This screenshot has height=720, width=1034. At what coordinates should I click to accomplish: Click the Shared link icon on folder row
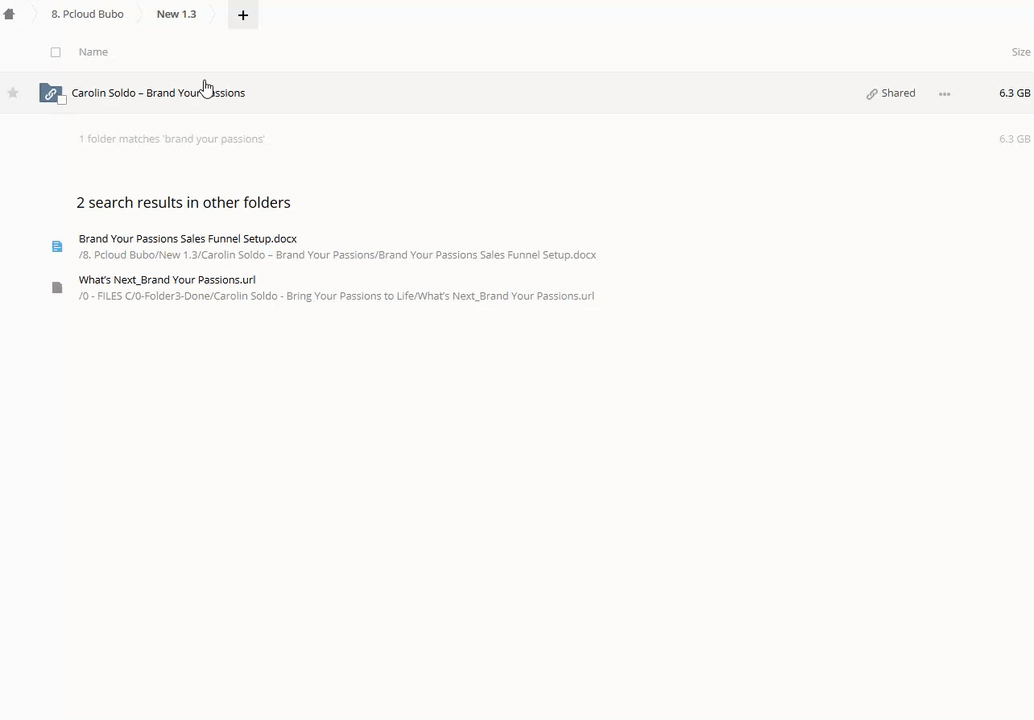pos(872,94)
